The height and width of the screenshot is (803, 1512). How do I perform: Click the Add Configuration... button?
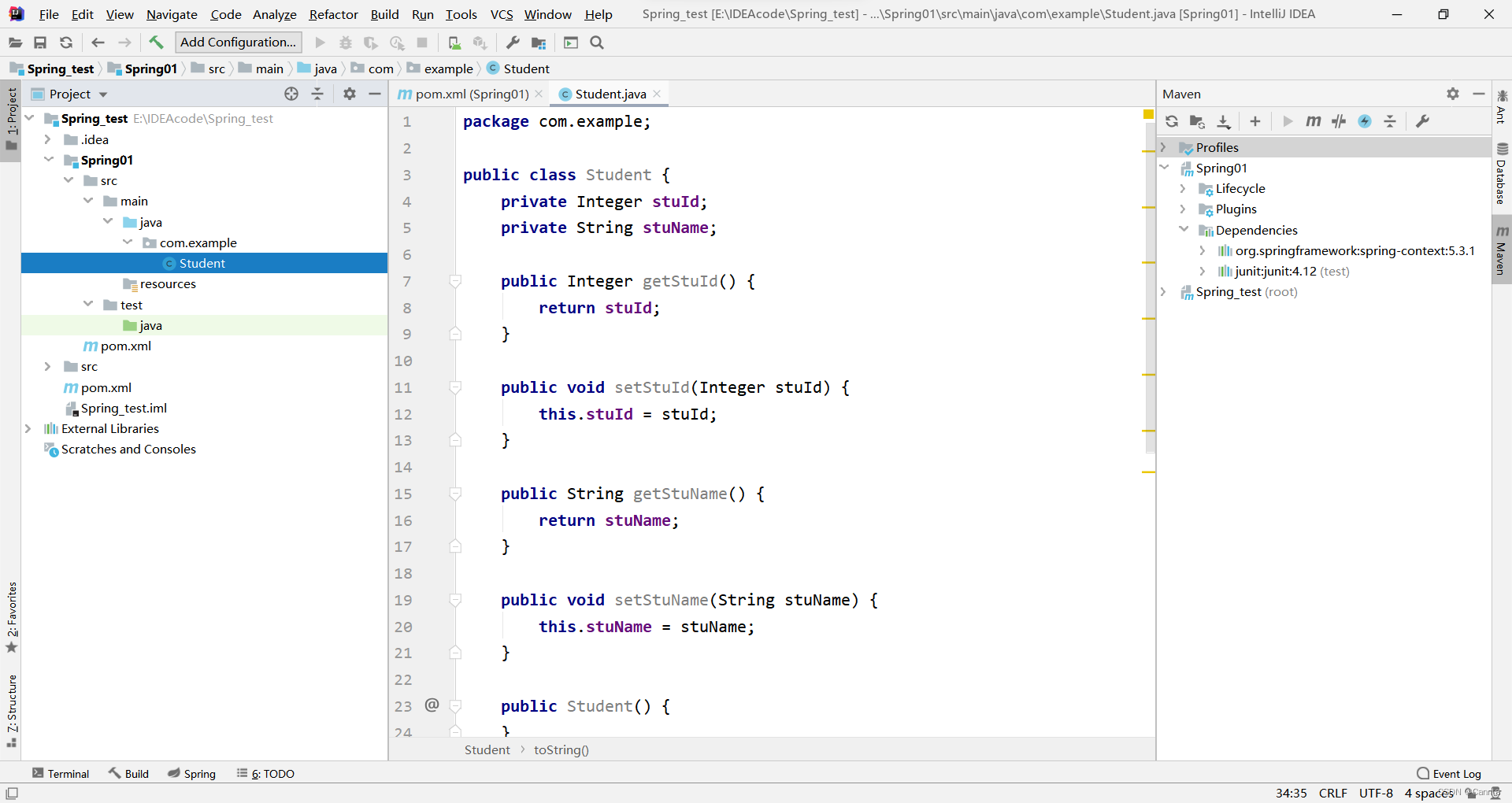click(x=239, y=43)
